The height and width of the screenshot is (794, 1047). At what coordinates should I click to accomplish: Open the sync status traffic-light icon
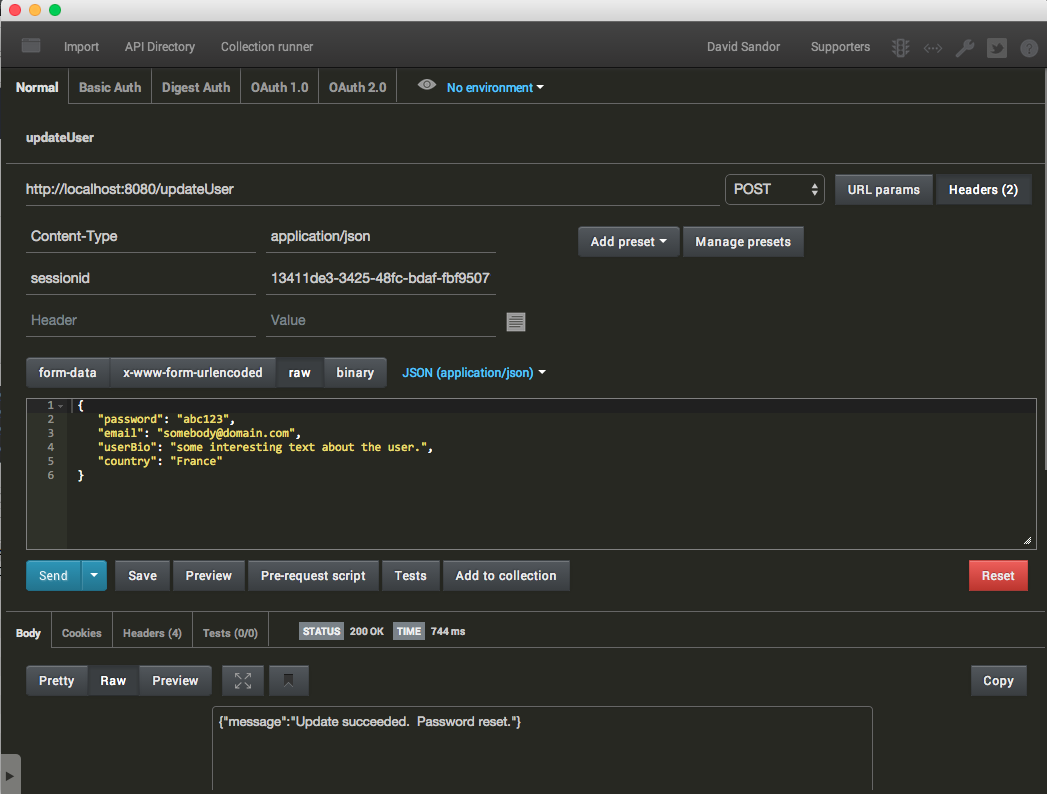coord(900,47)
